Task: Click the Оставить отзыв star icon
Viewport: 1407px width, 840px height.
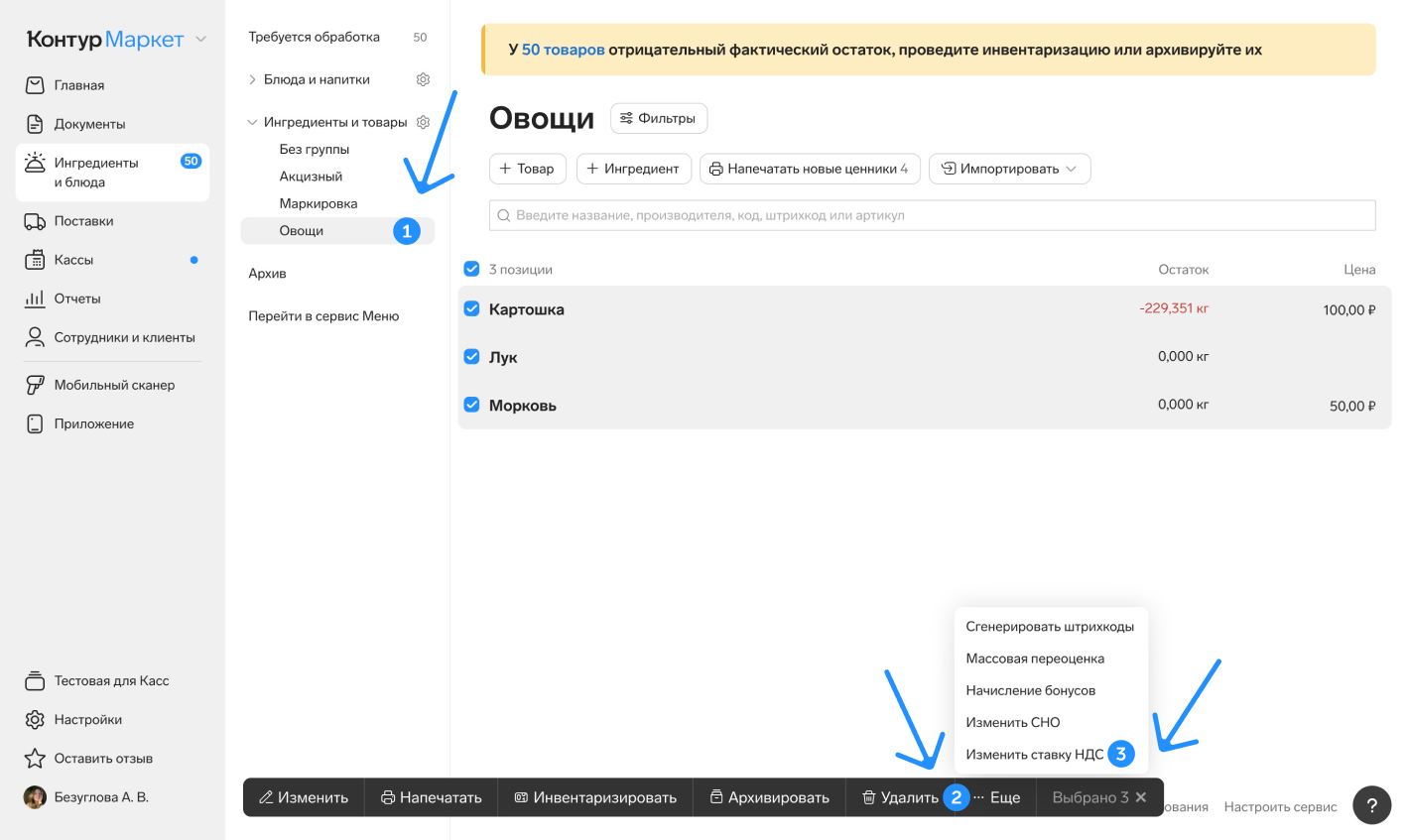Action: (35, 759)
